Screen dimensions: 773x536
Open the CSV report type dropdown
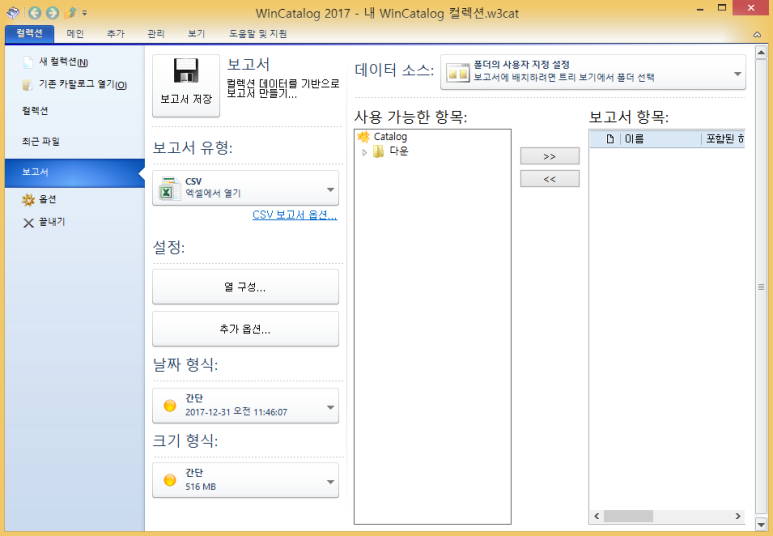(x=246, y=188)
